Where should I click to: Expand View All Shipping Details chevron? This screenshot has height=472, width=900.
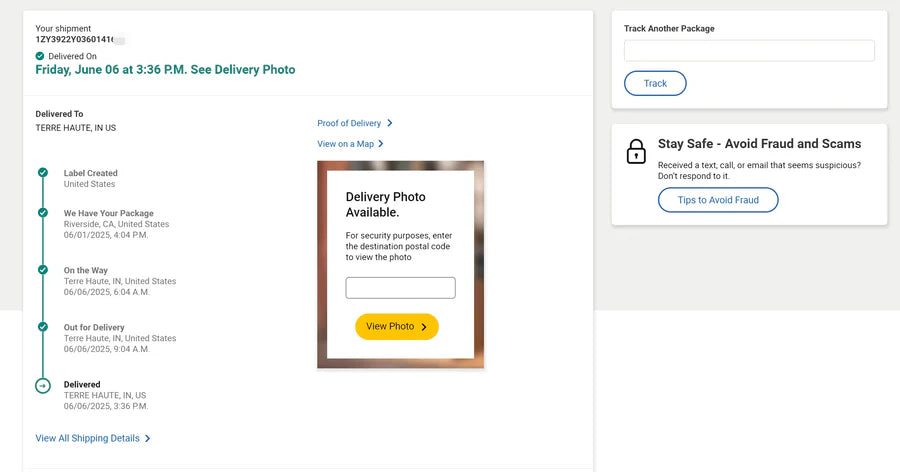(x=148, y=438)
